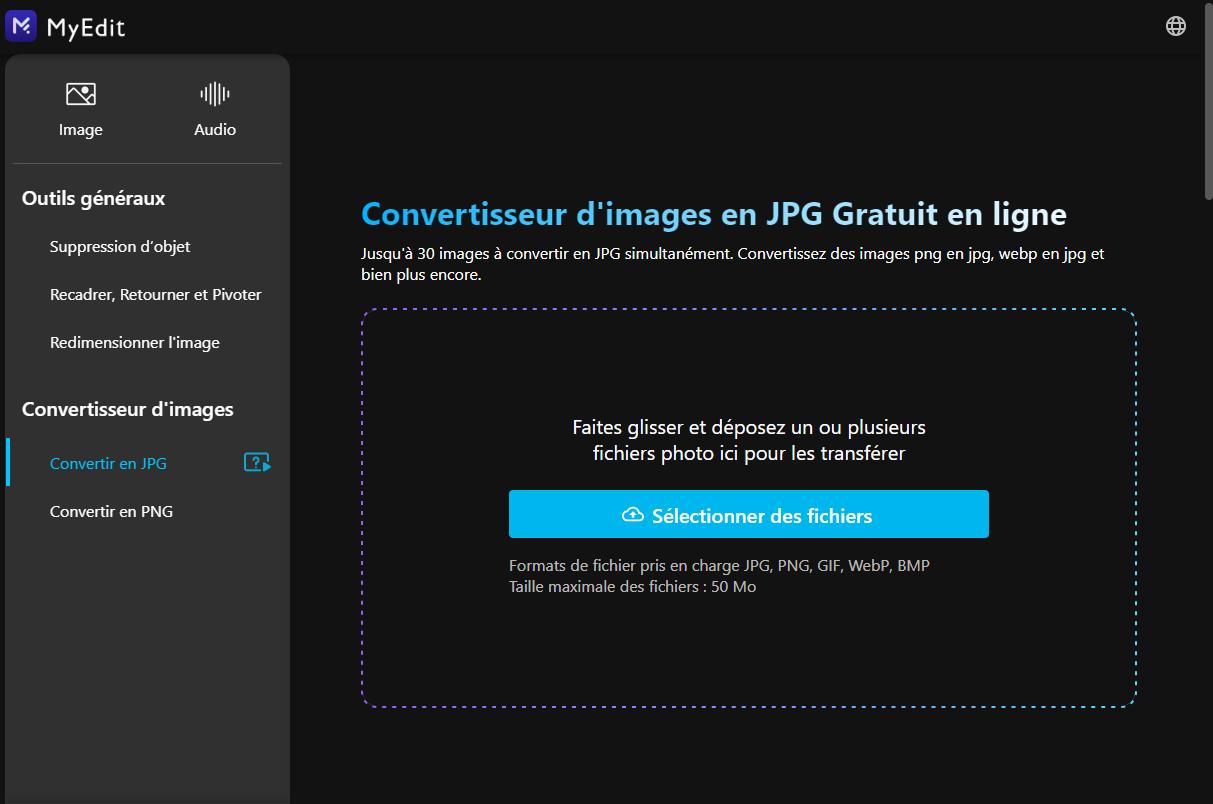Click the MyEdit logo icon
Screen dimensions: 1213x804
pyautogui.click(x=21, y=26)
